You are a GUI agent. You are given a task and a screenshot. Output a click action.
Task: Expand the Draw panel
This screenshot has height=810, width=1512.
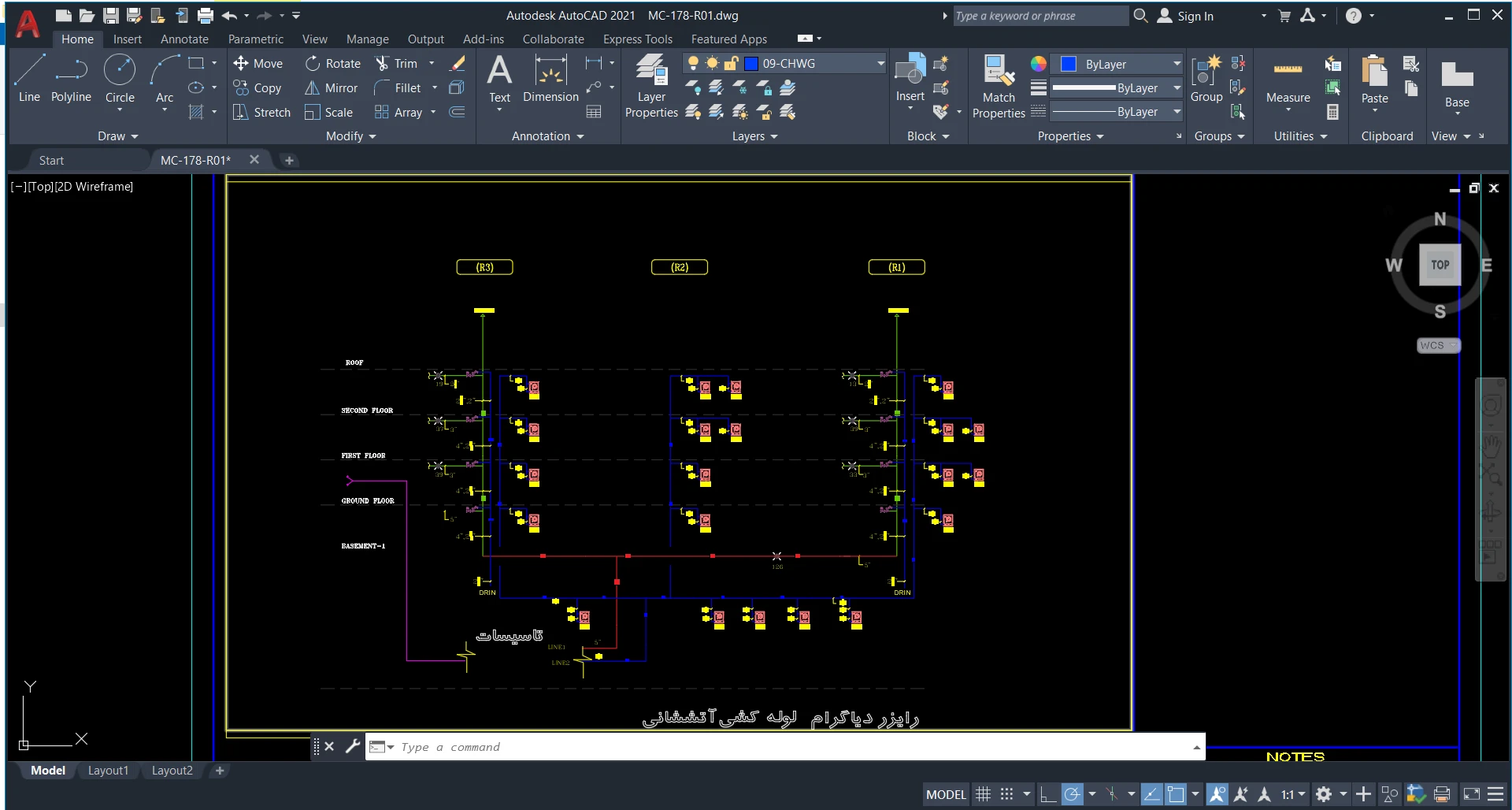pos(117,136)
